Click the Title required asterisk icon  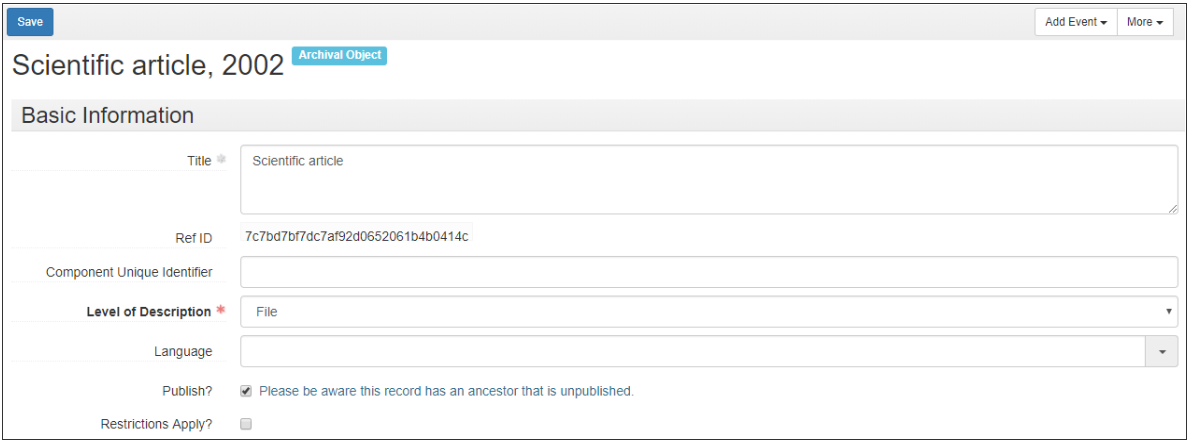tap(221, 159)
